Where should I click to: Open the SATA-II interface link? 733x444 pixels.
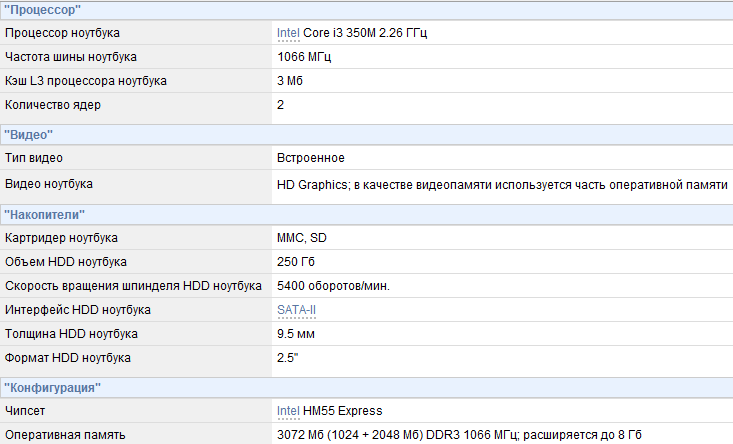click(296, 310)
